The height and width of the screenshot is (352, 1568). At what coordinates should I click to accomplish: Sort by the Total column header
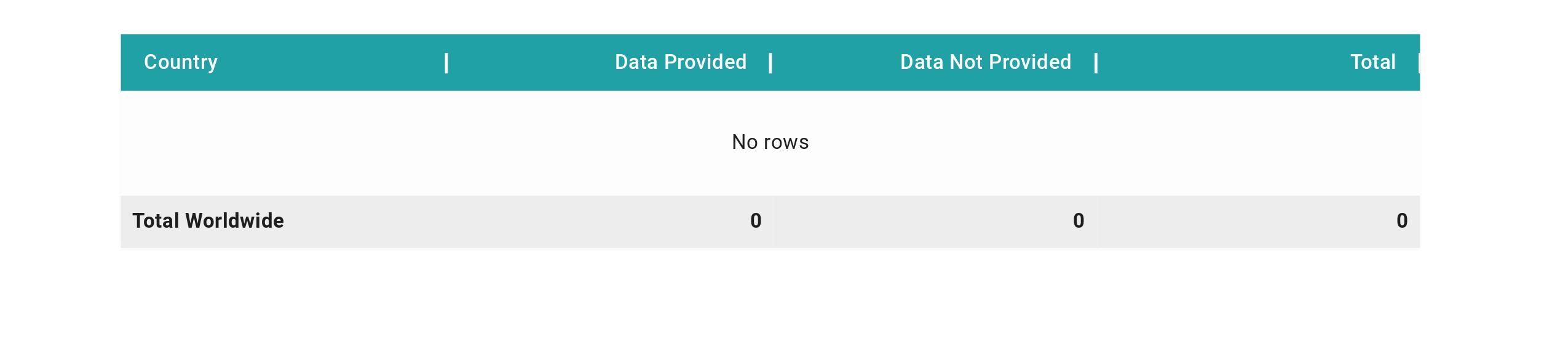[x=1372, y=62]
